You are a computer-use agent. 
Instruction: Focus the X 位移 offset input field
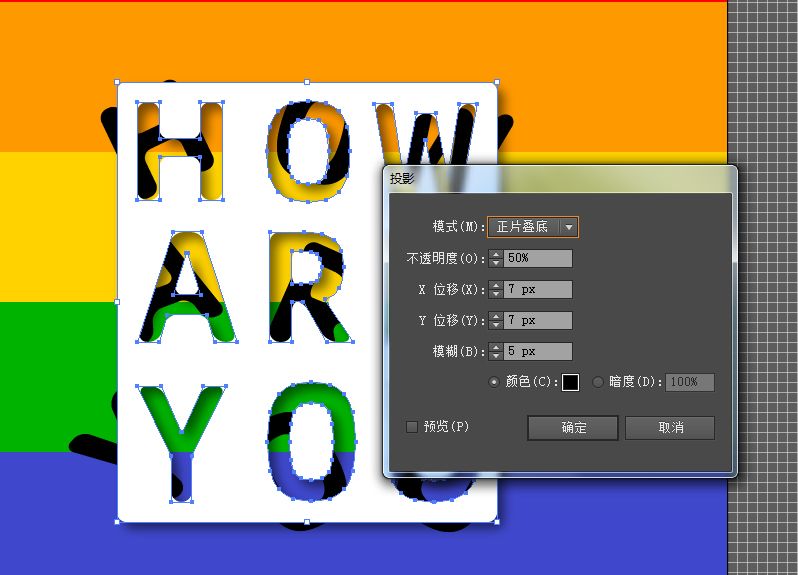click(538, 290)
